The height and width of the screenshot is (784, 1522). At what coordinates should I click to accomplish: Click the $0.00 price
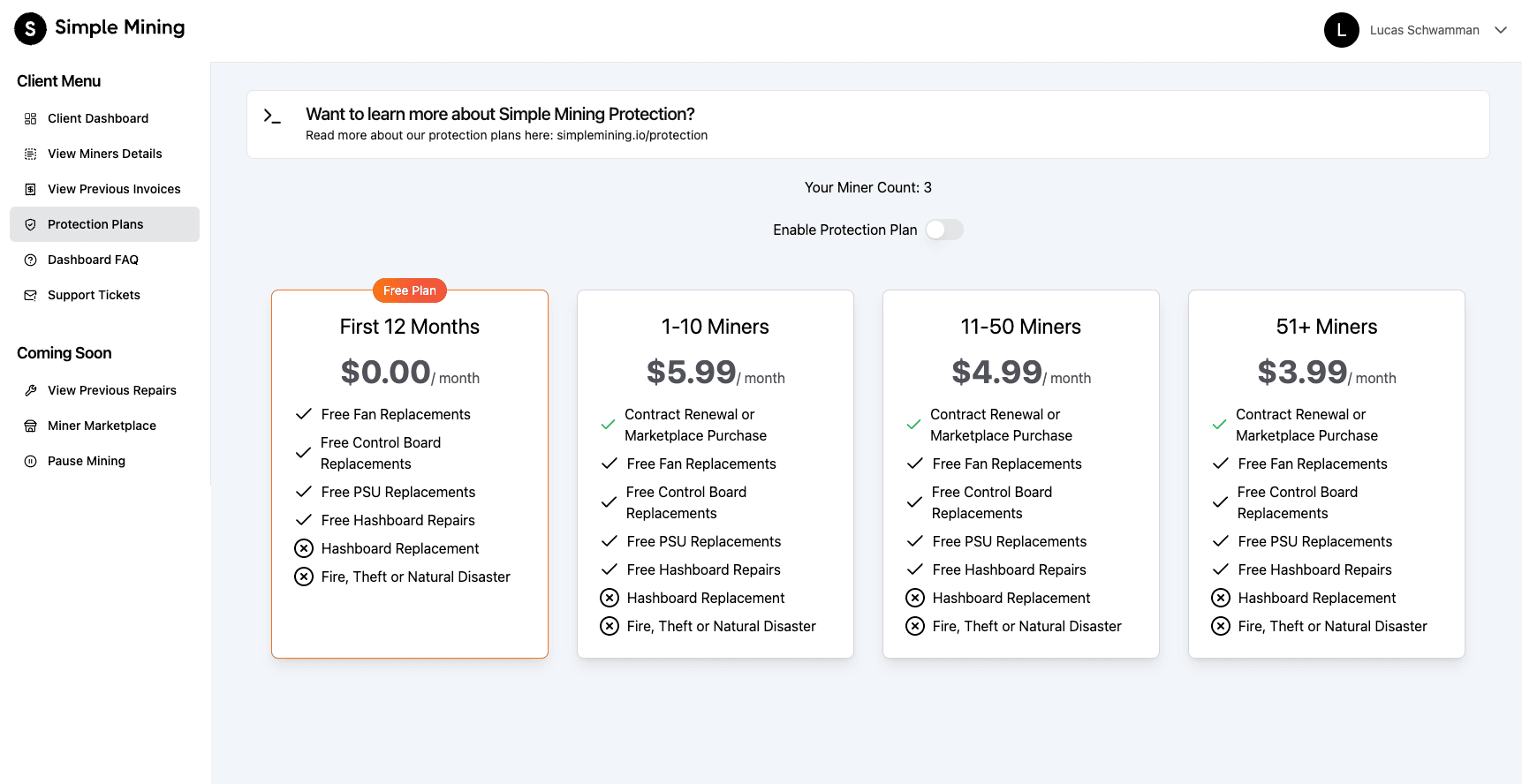coord(386,372)
